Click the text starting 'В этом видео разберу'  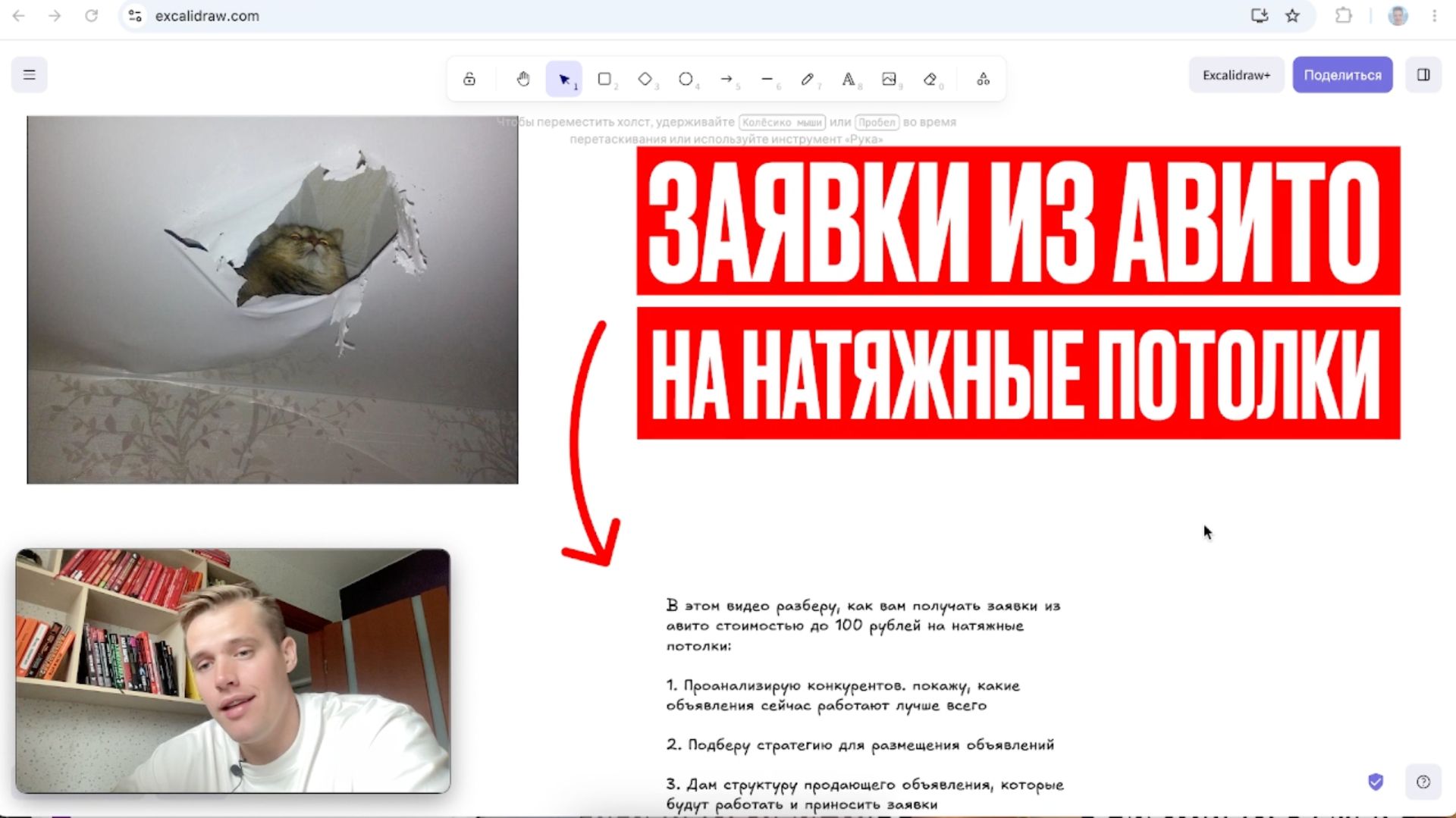[x=863, y=625]
